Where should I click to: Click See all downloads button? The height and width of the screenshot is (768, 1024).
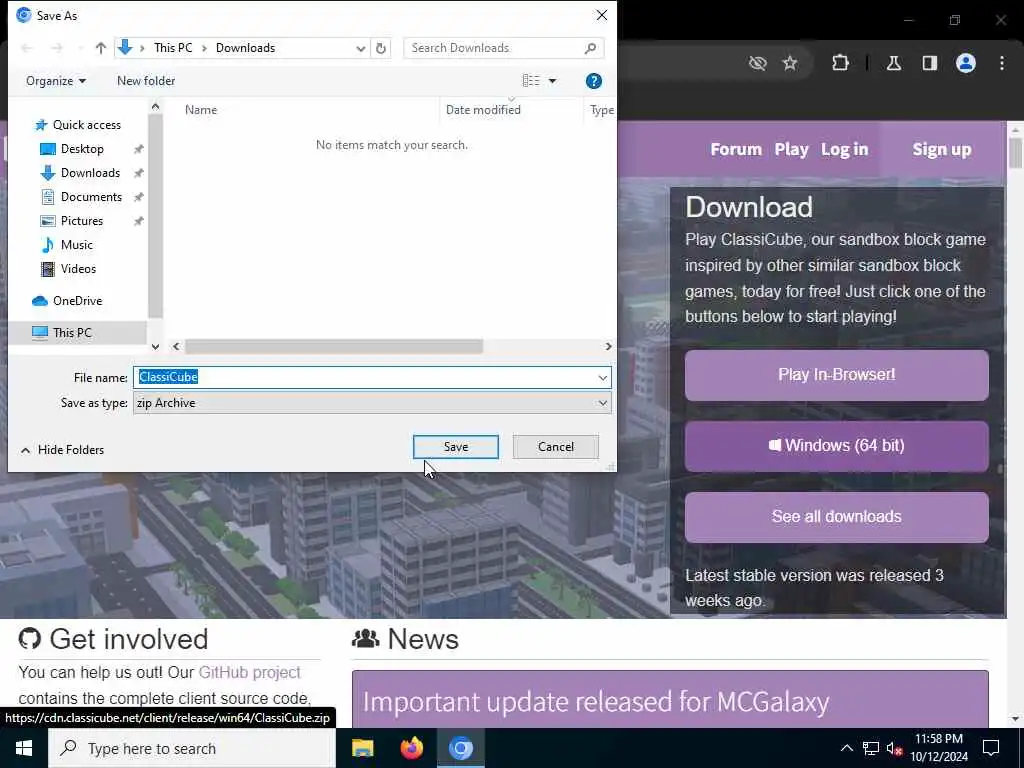point(837,517)
